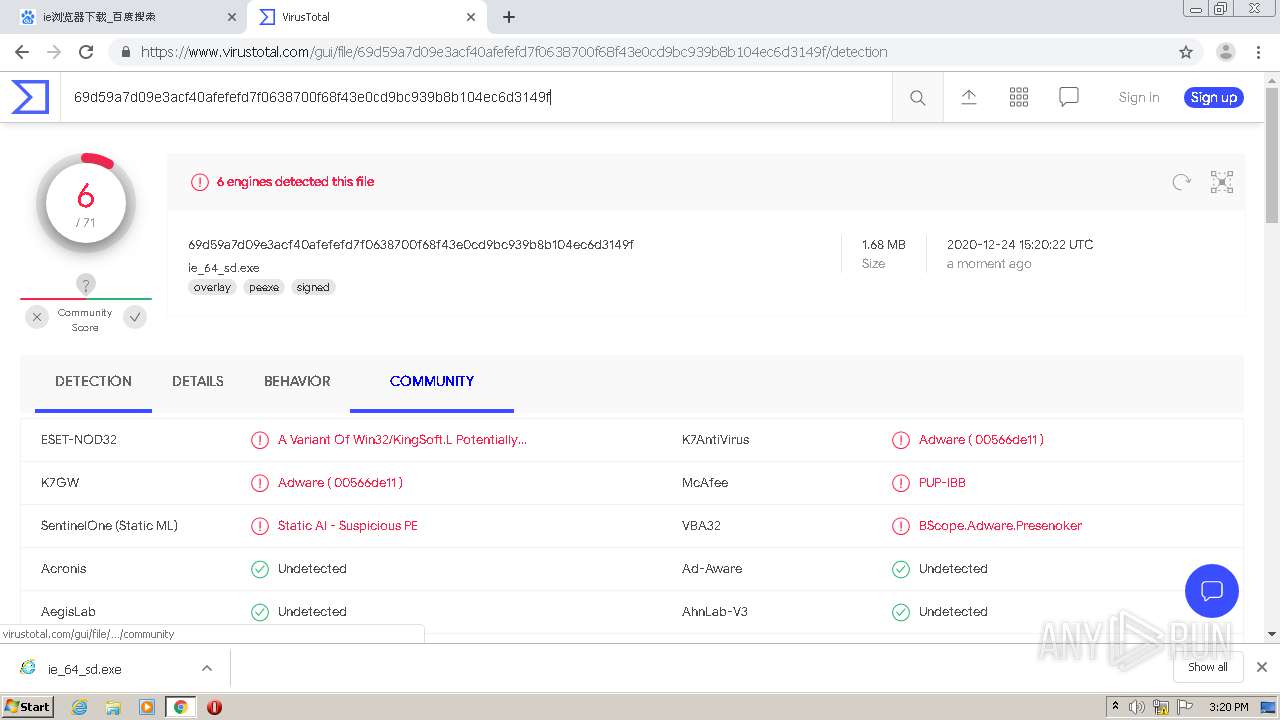The width and height of the screenshot is (1280, 720).
Task: Open the upload file icon
Action: (x=968, y=96)
